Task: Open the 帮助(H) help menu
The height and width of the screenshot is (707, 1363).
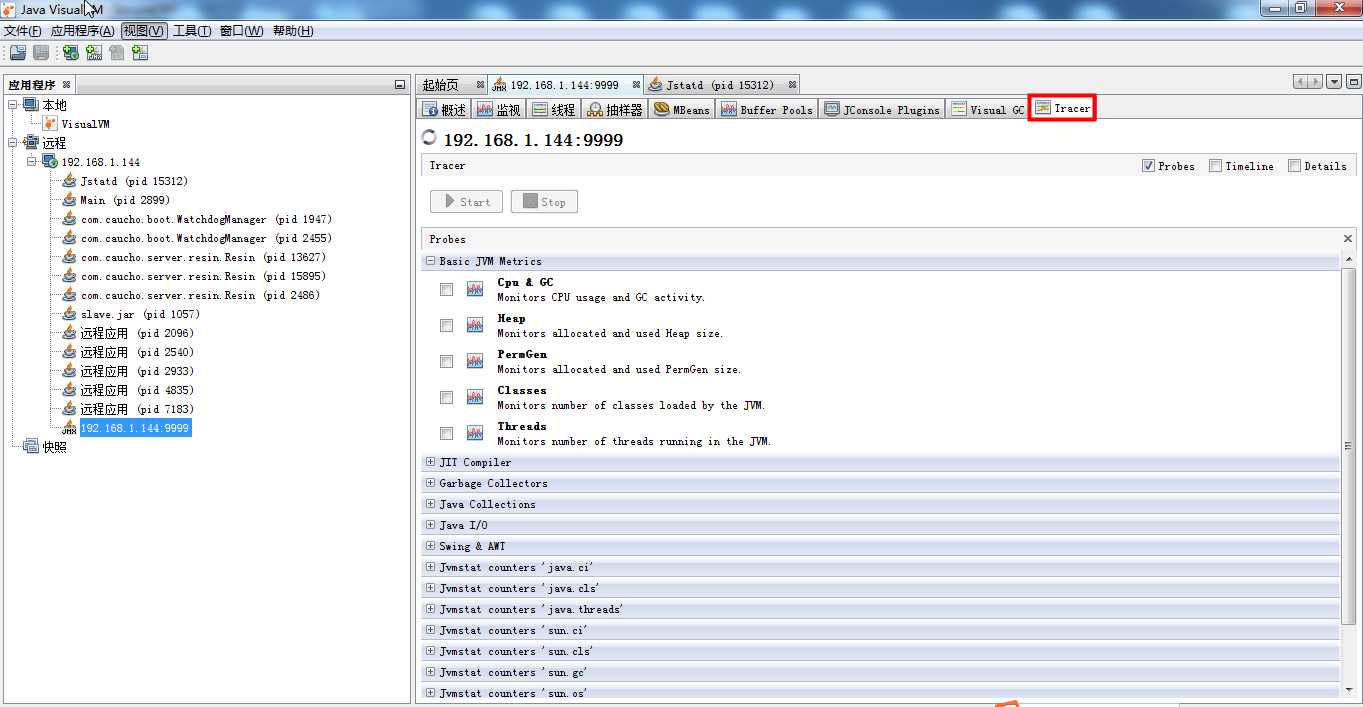Action: (292, 31)
